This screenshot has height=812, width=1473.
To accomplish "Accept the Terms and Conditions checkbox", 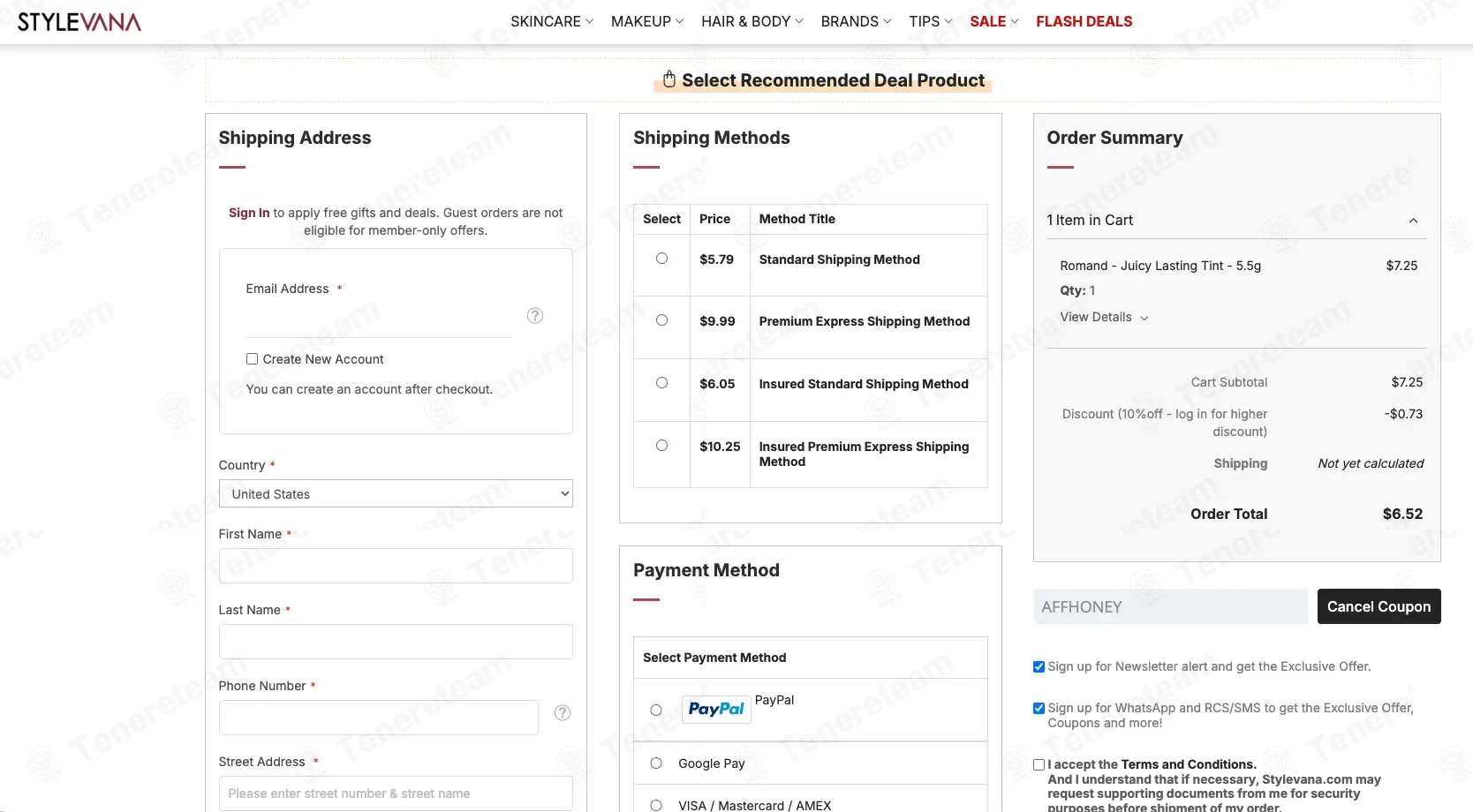I will [x=1039, y=765].
